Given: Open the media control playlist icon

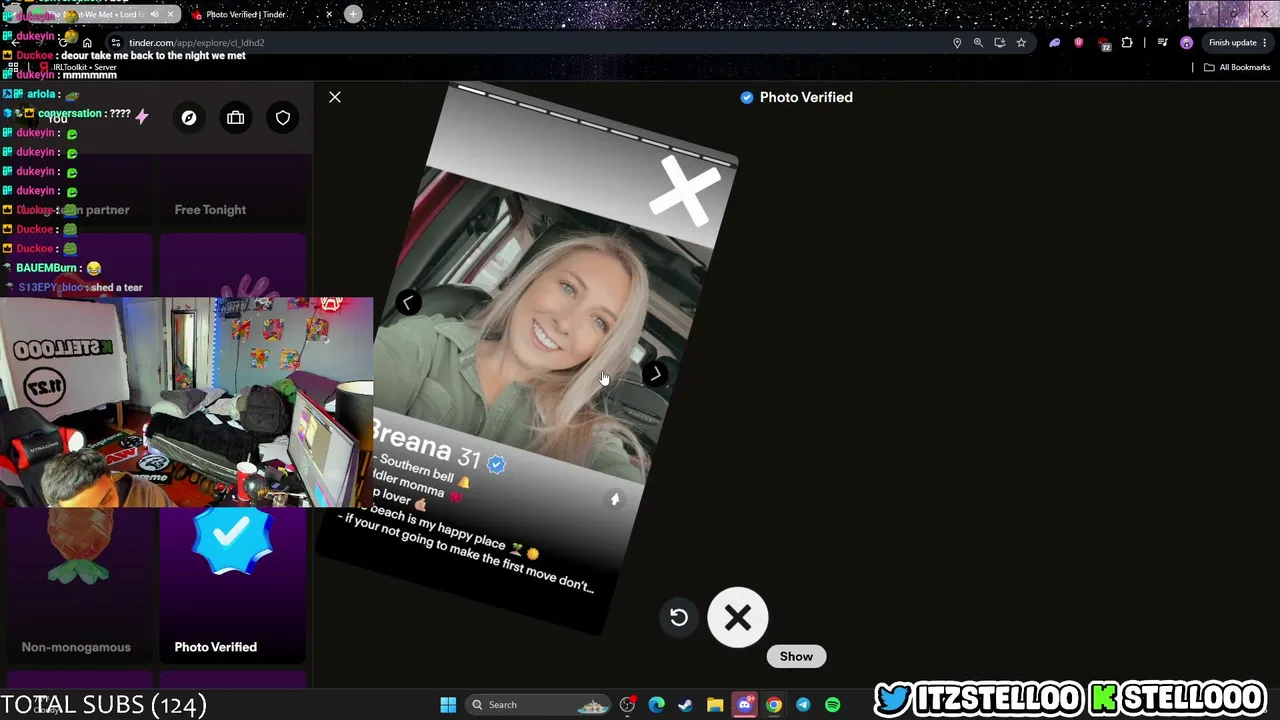Looking at the screenshot, I should [1162, 43].
